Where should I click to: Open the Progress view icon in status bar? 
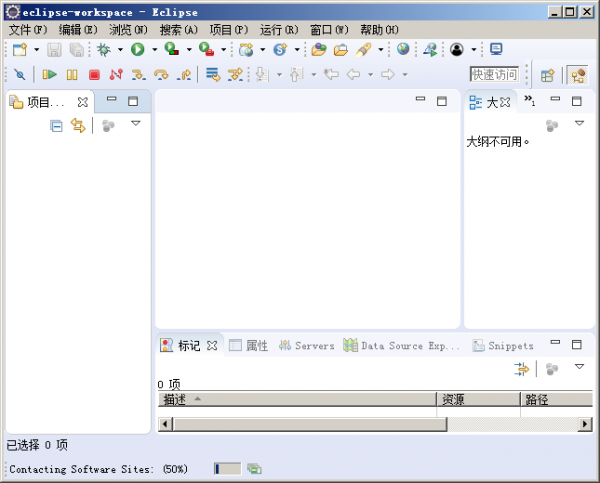click(254, 469)
